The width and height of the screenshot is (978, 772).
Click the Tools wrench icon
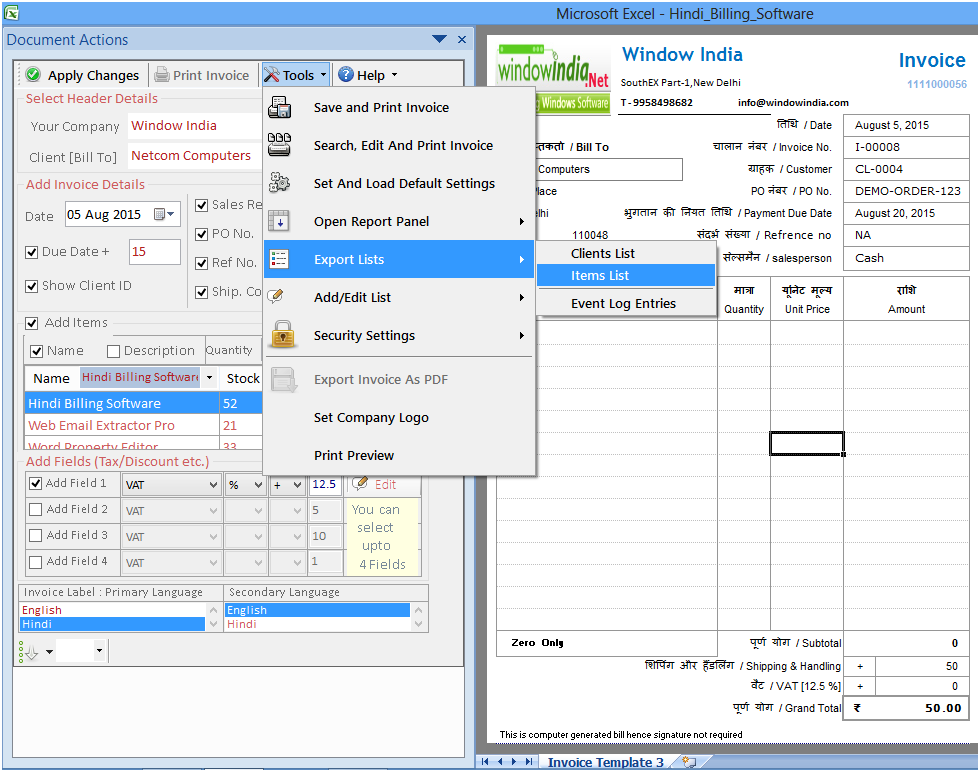tap(271, 75)
